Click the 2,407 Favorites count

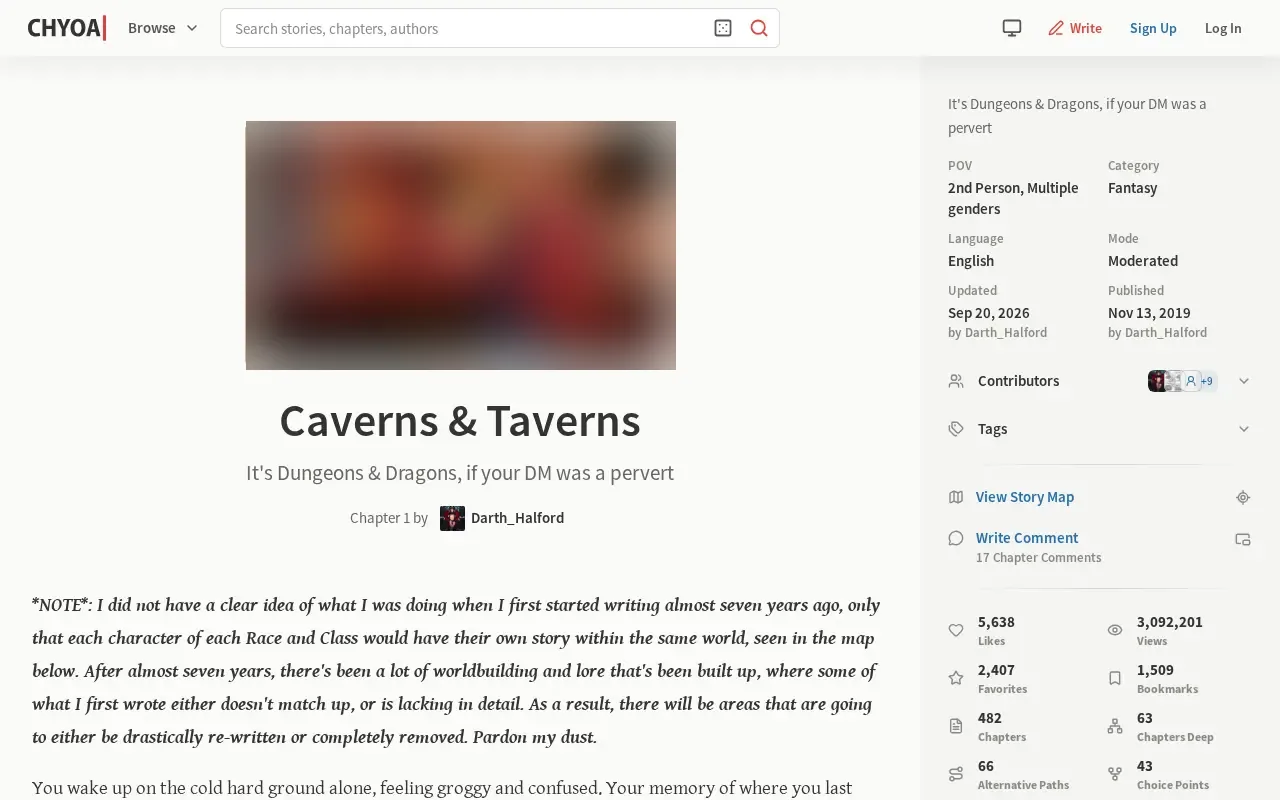(x=996, y=670)
